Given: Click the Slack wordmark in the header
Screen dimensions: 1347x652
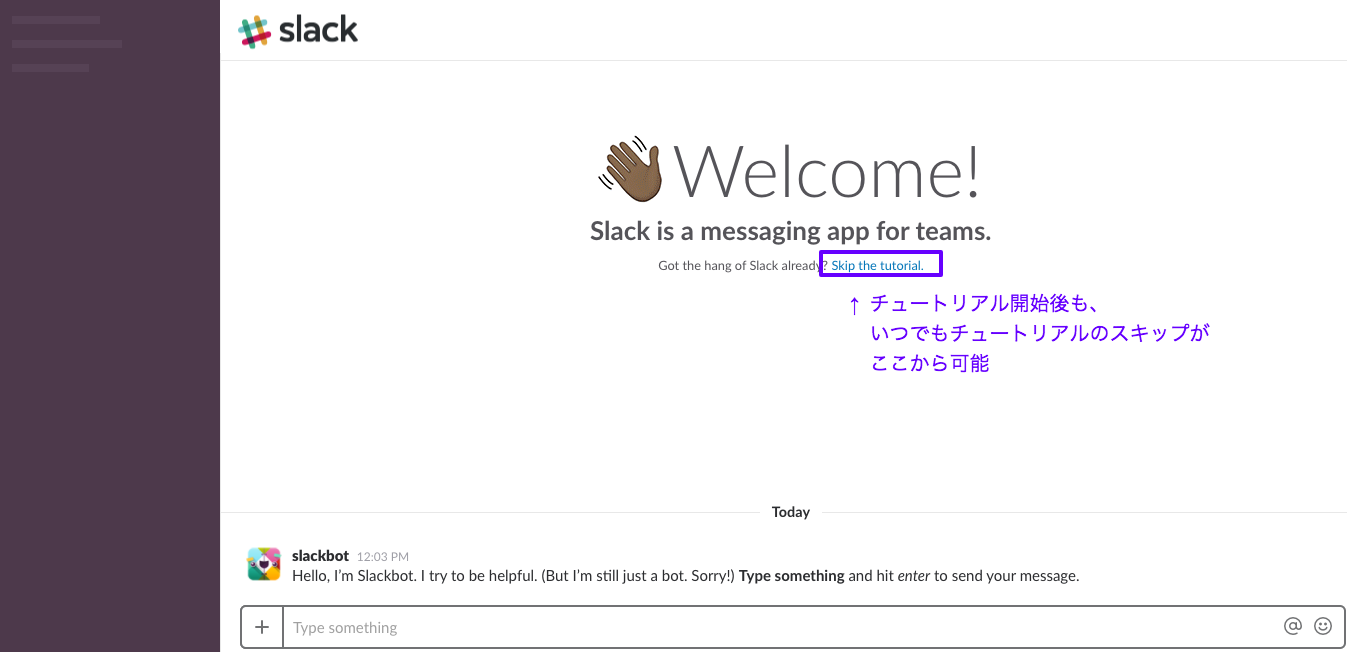Looking at the screenshot, I should [x=318, y=30].
